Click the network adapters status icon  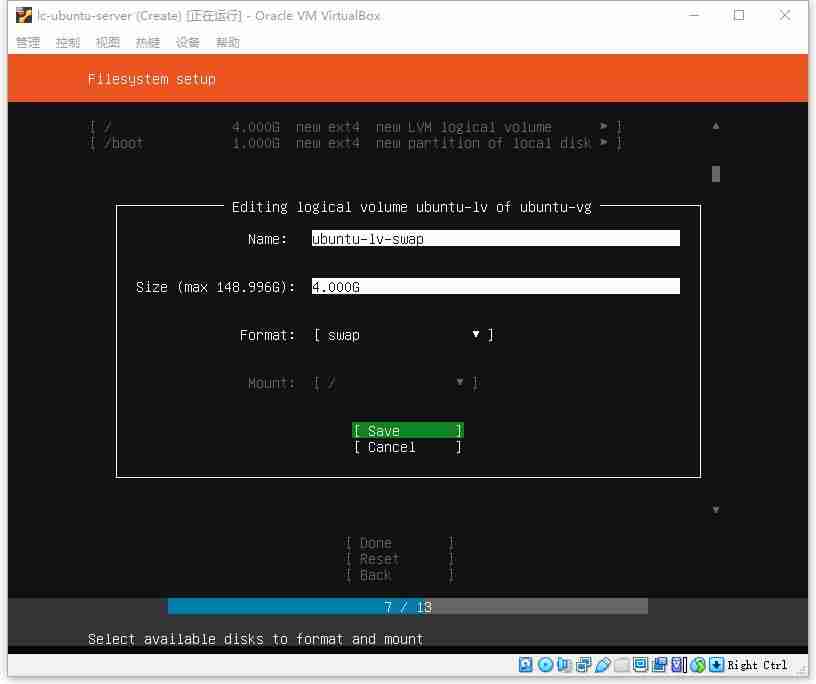point(583,665)
